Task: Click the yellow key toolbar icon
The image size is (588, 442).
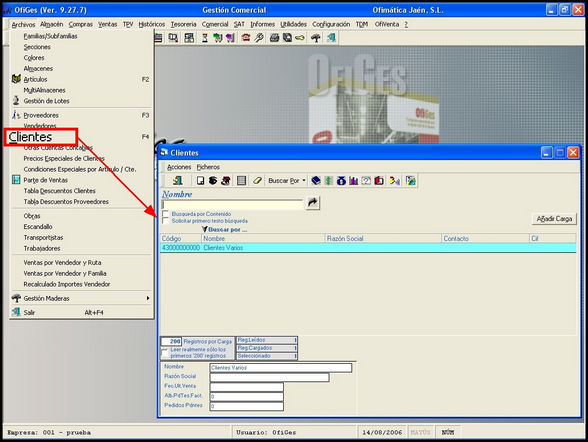Action: tap(300, 38)
